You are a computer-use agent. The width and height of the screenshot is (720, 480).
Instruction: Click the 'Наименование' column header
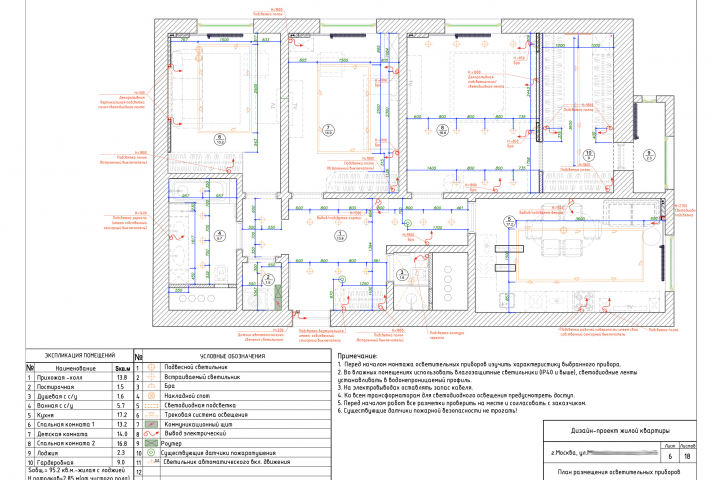75,368
